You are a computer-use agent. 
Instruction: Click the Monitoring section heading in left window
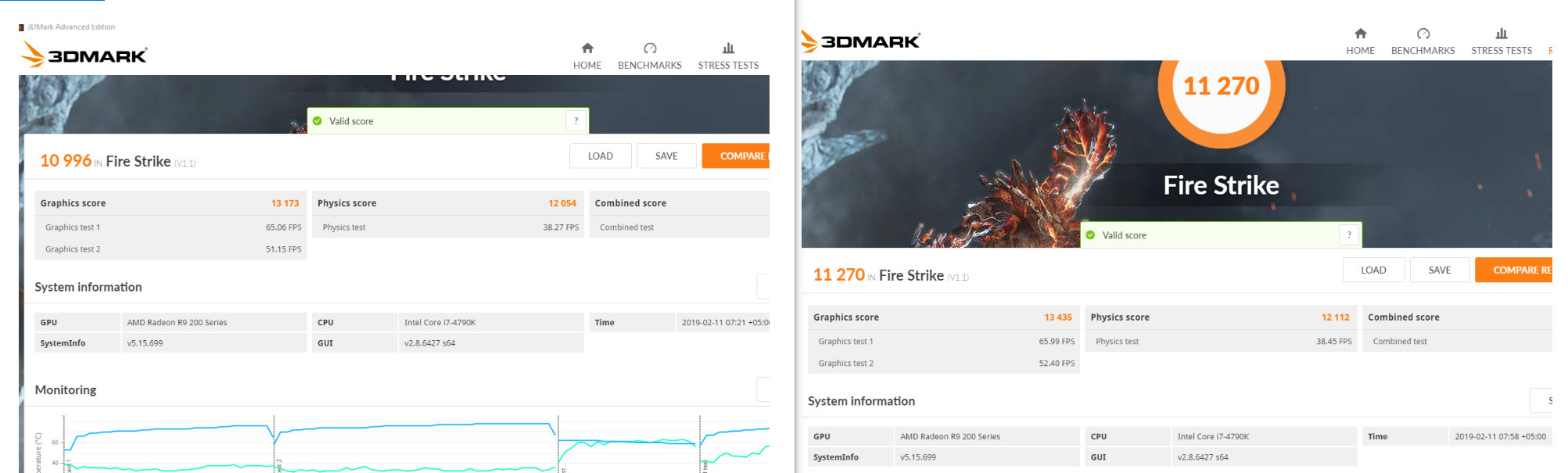tap(66, 390)
